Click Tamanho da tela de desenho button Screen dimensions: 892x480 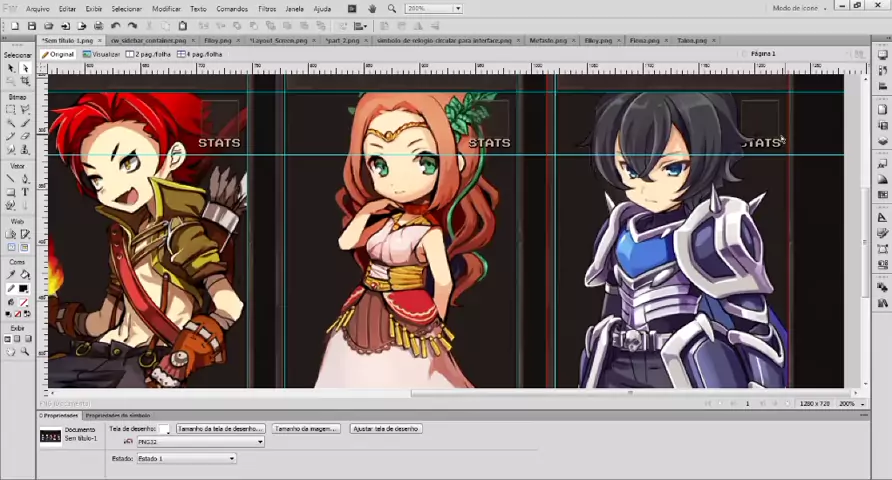220,428
